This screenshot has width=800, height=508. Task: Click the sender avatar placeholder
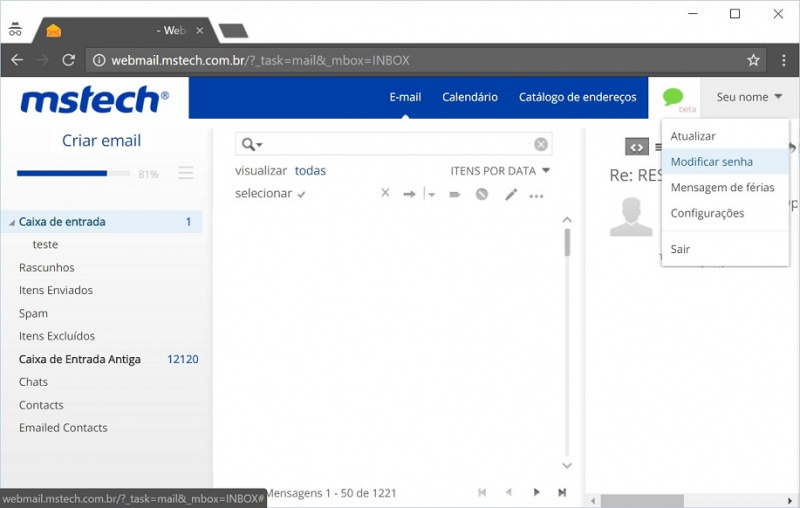pos(631,217)
